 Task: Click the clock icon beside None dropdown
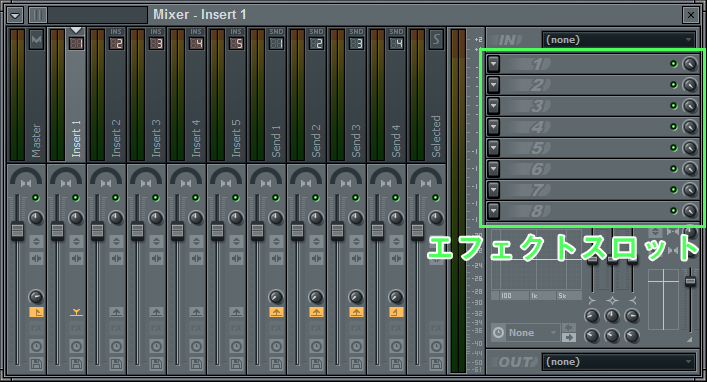pyautogui.click(x=498, y=333)
